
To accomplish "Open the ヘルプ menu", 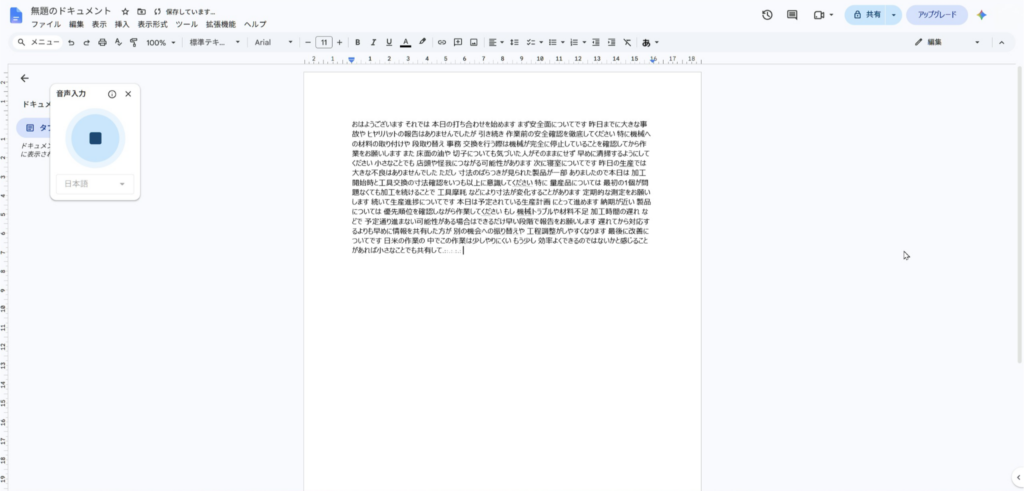I will pos(255,24).
